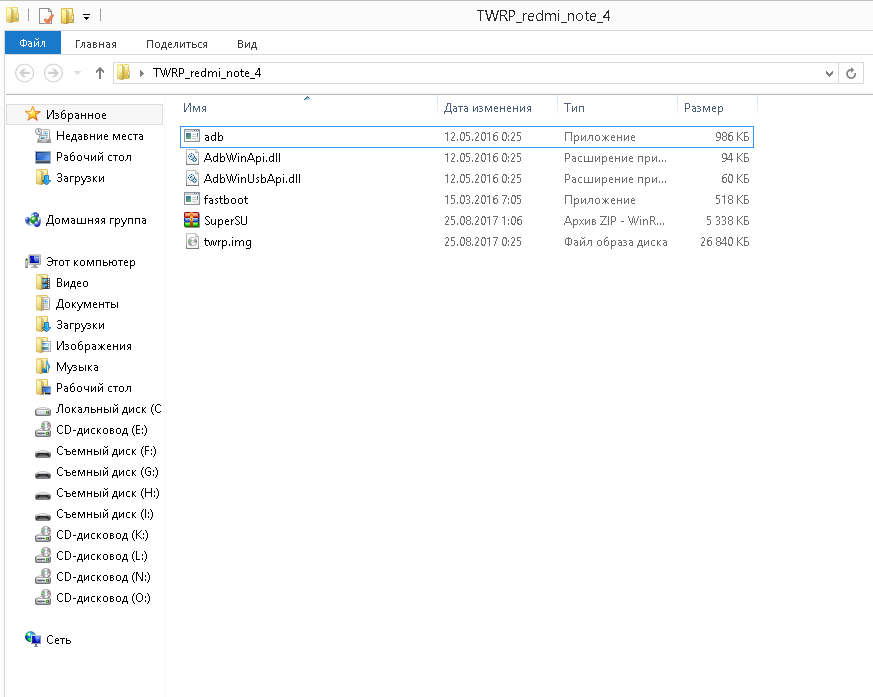Click the Up one level arrow
Viewport: 873px width, 697px height.
click(x=100, y=73)
